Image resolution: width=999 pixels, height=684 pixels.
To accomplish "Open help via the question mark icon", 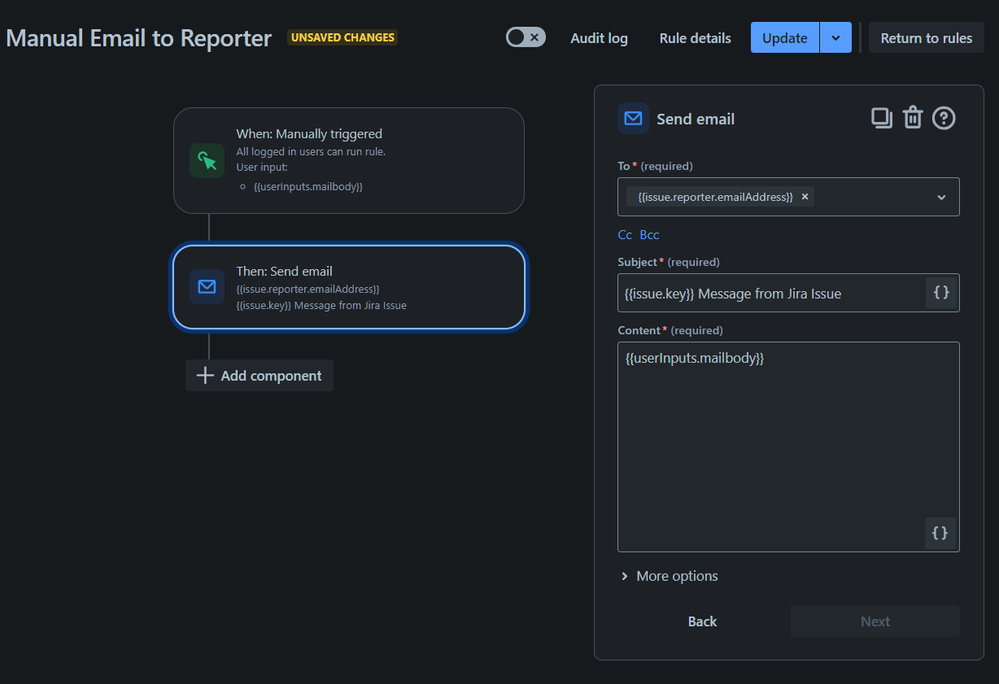I will pos(943,117).
